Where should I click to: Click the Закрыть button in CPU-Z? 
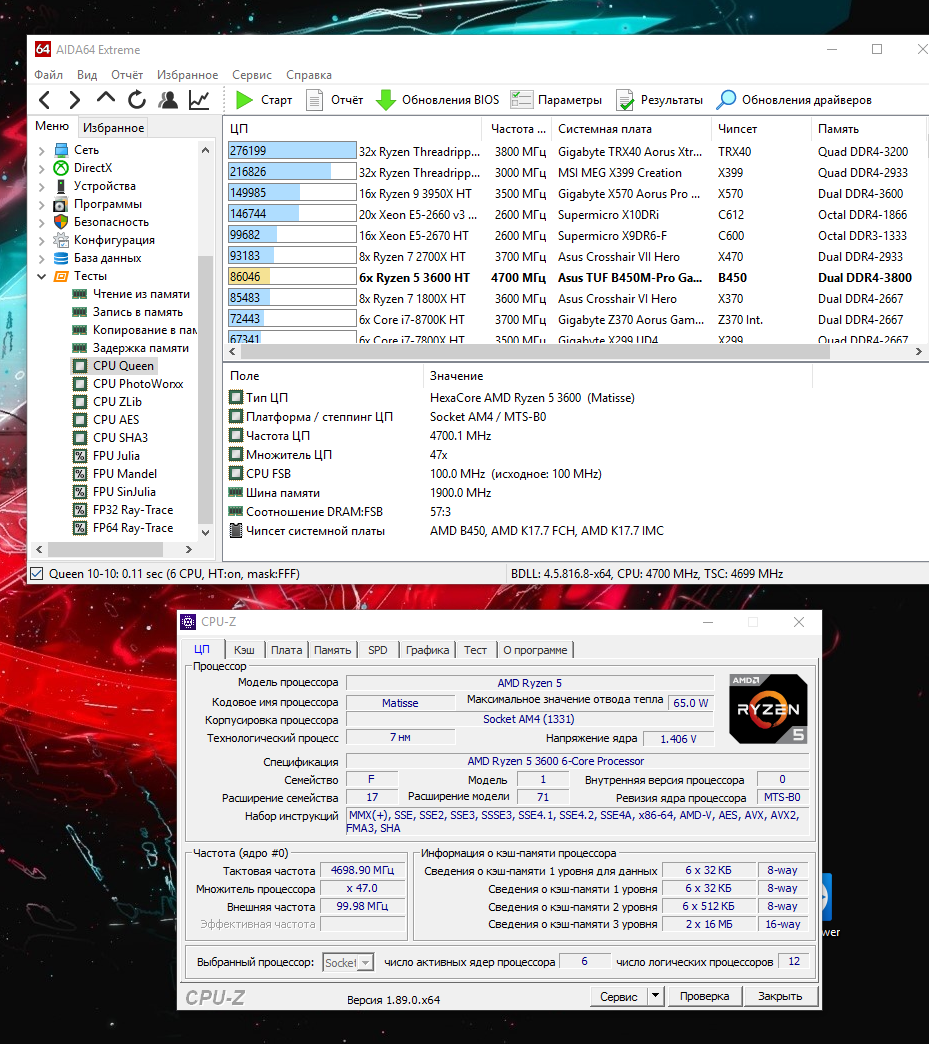click(780, 996)
